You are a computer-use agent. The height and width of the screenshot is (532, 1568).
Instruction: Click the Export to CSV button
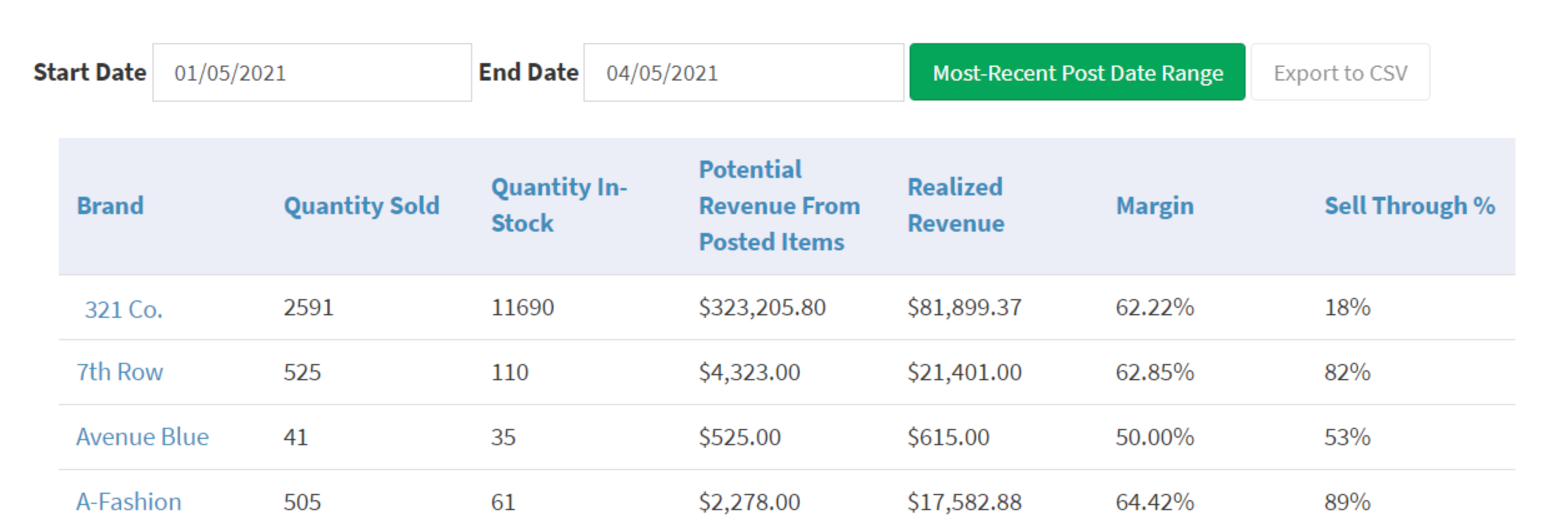[1340, 72]
